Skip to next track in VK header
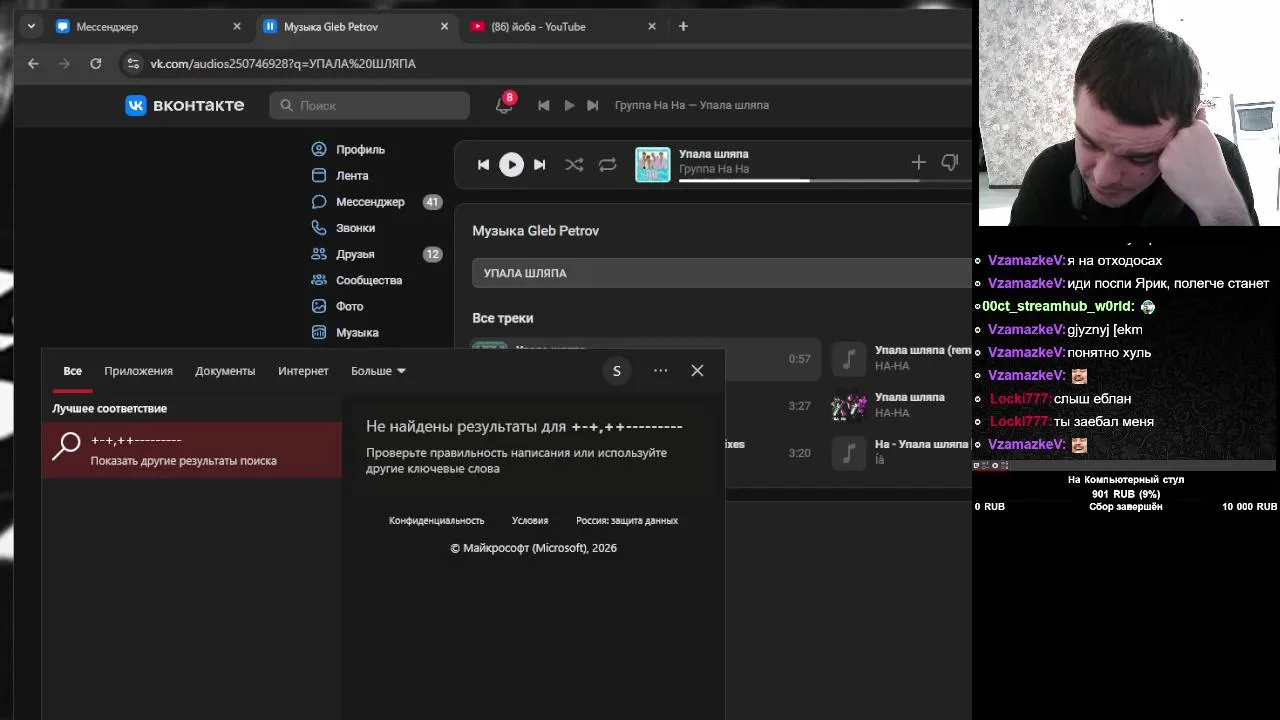1280x720 pixels. (x=592, y=105)
